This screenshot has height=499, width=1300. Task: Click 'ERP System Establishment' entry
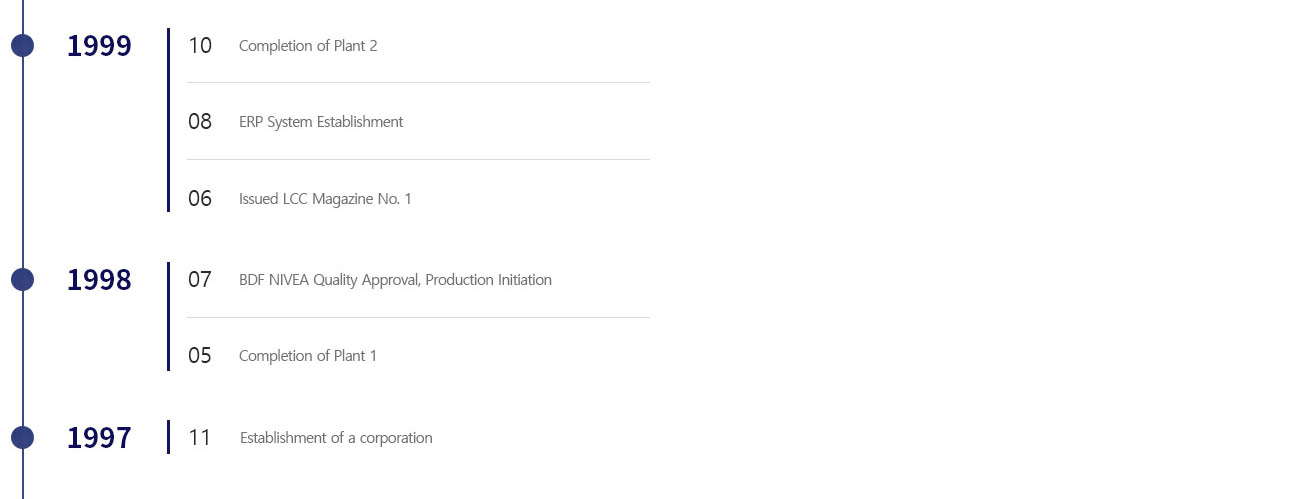321,122
